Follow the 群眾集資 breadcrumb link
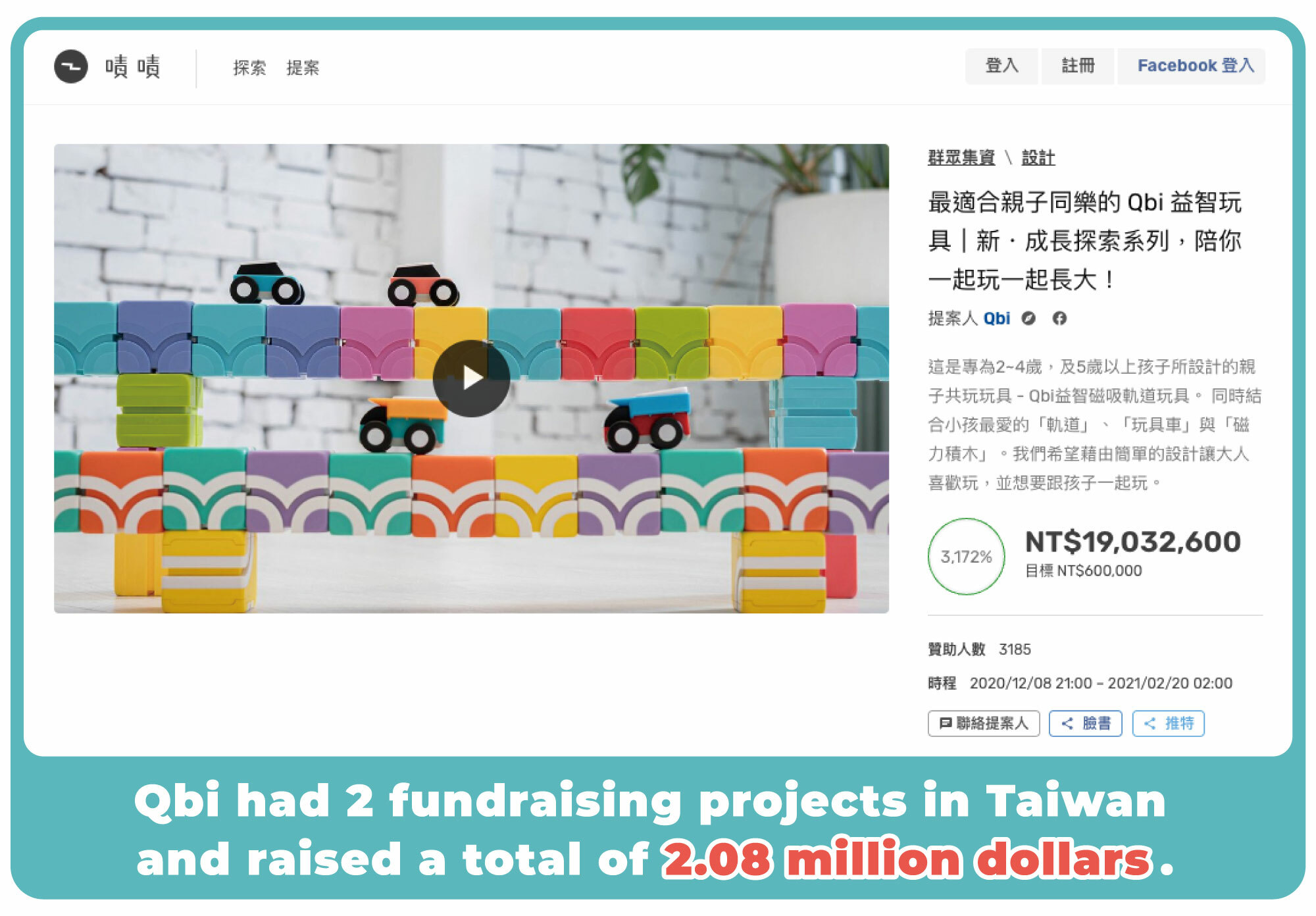 point(961,157)
